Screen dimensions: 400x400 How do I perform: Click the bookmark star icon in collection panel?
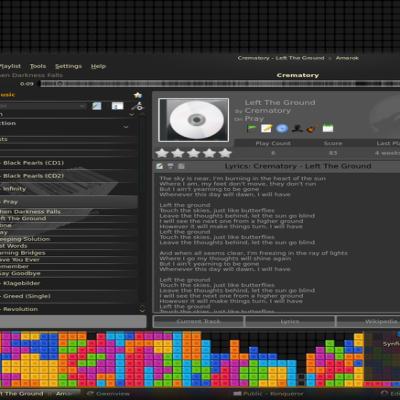pos(138,95)
